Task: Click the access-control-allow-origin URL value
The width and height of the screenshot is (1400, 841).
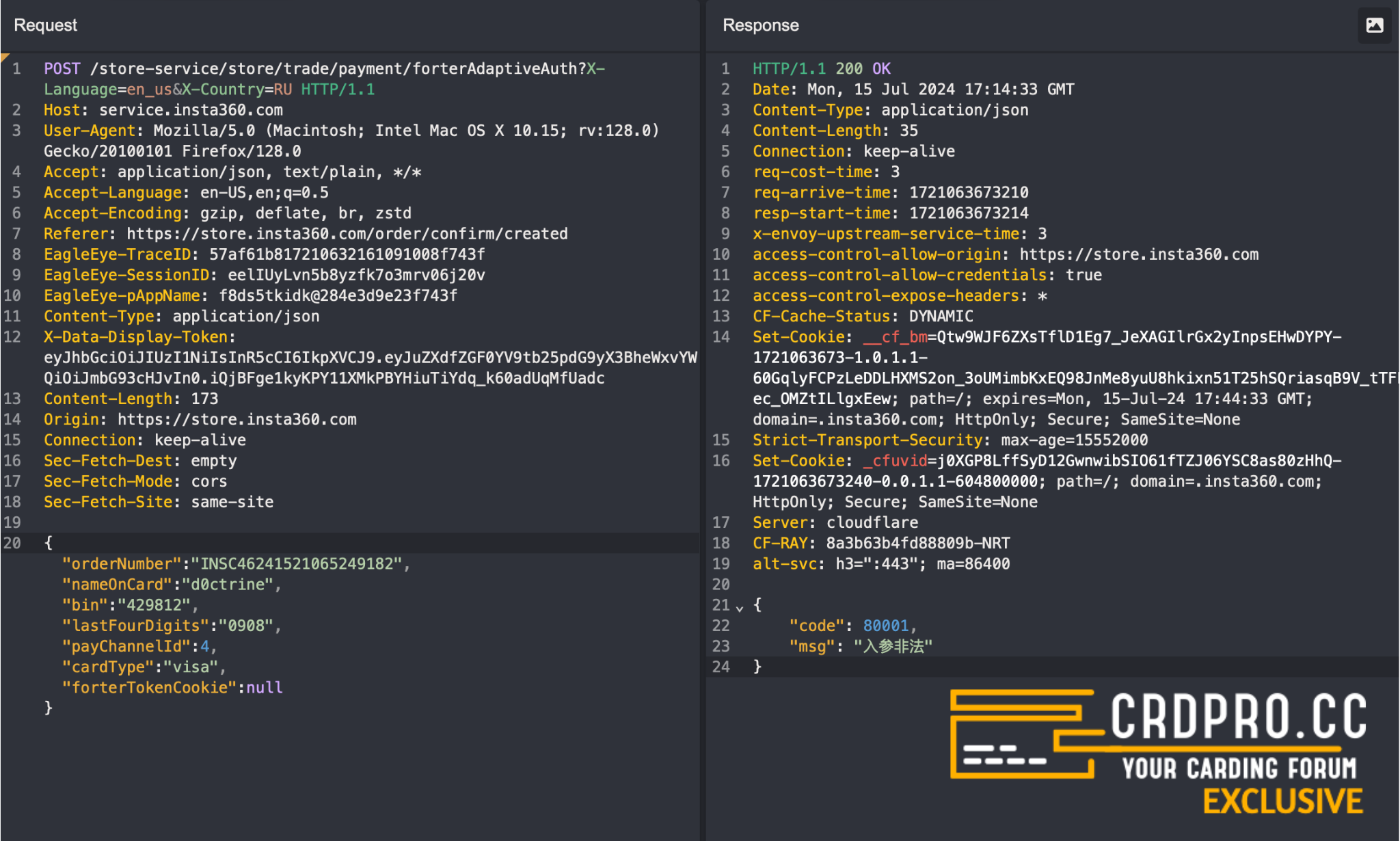Action: click(1139, 254)
